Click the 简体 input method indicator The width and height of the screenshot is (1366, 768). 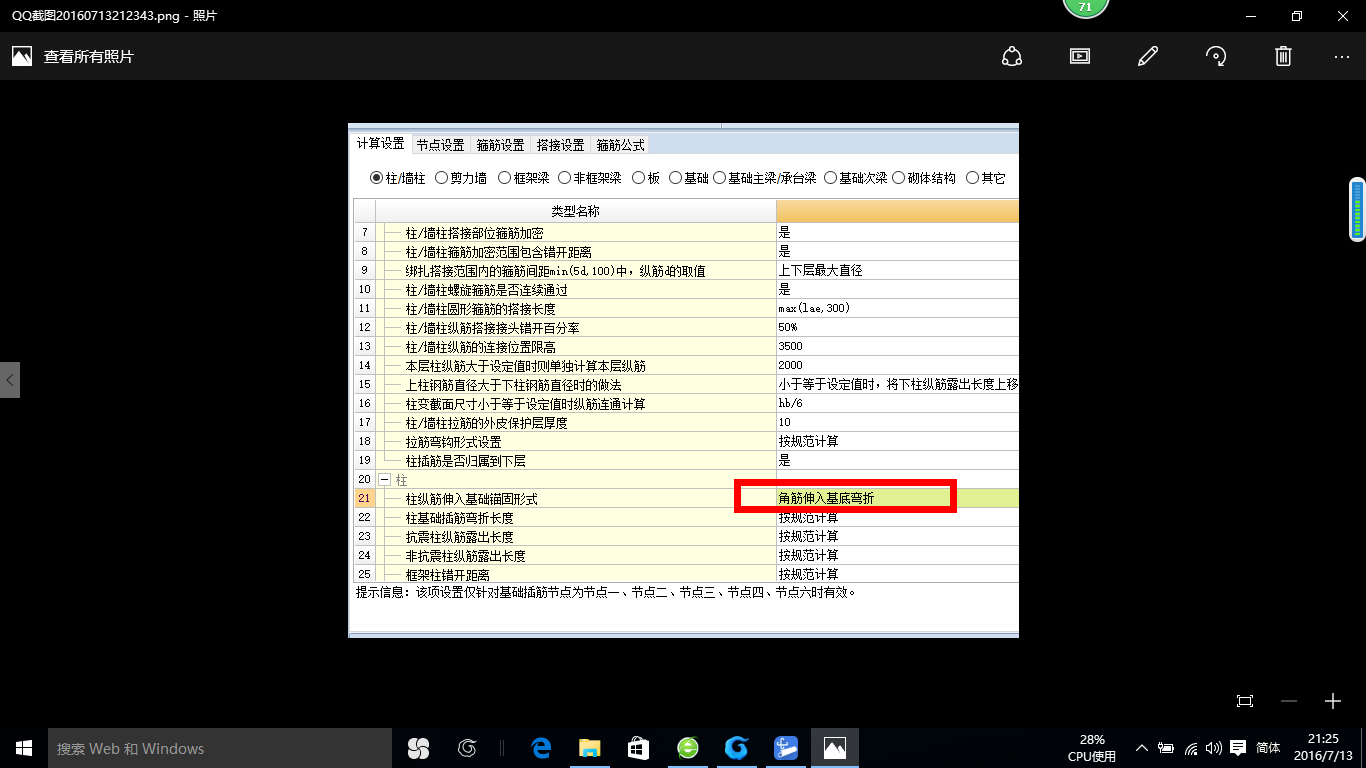pos(1268,748)
